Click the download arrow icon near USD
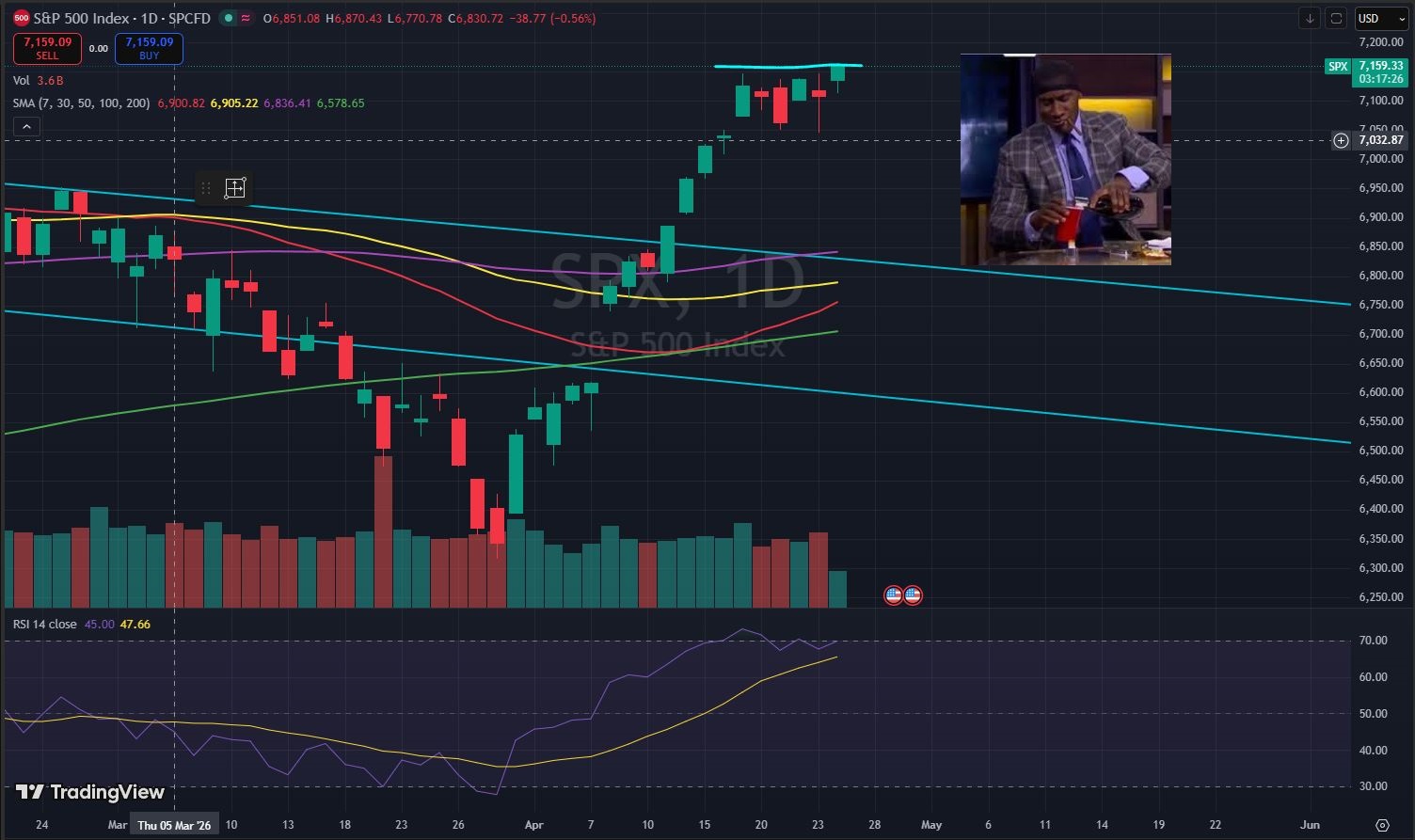 coord(1310,18)
